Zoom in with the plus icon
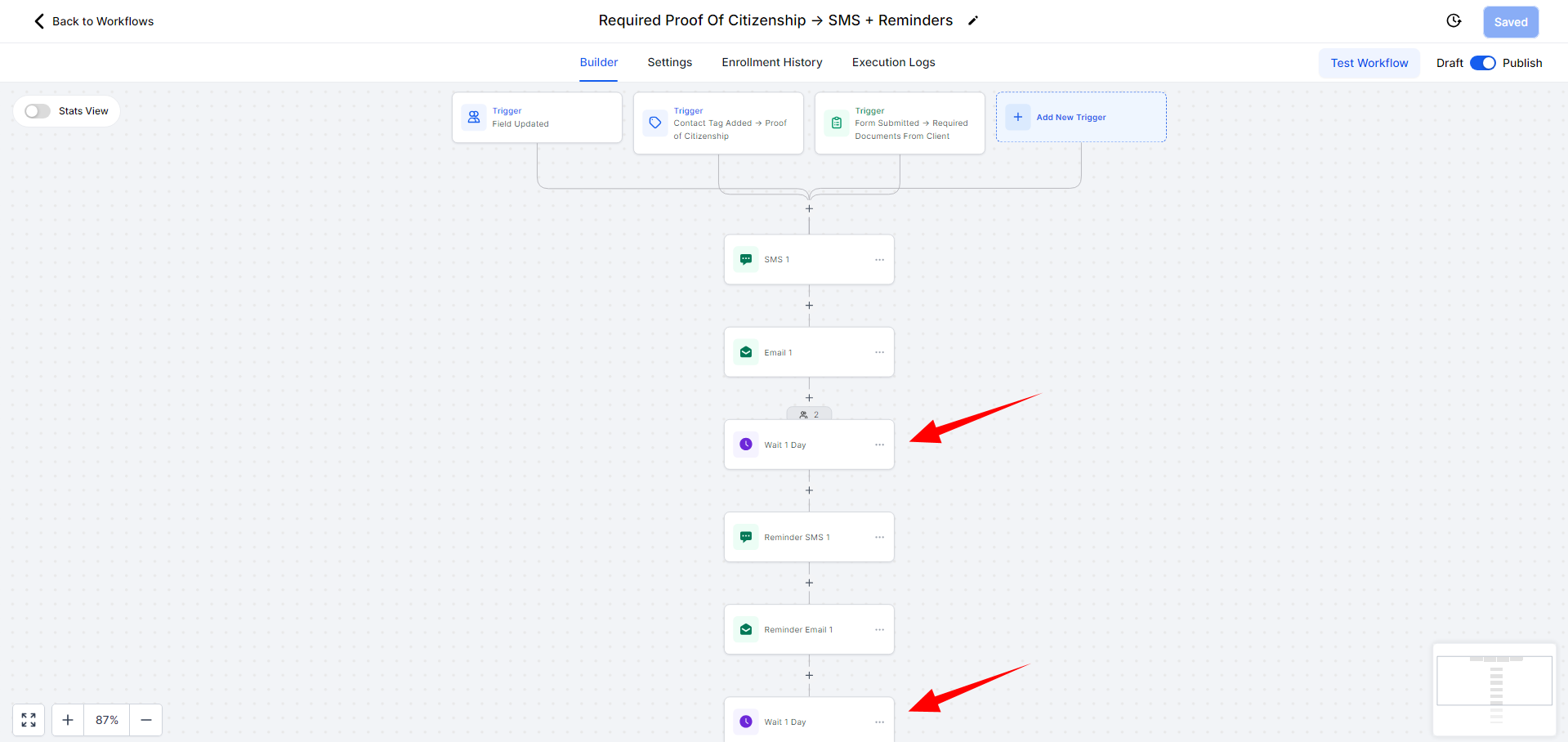Screen dimensions: 1568x742 click(x=68, y=720)
